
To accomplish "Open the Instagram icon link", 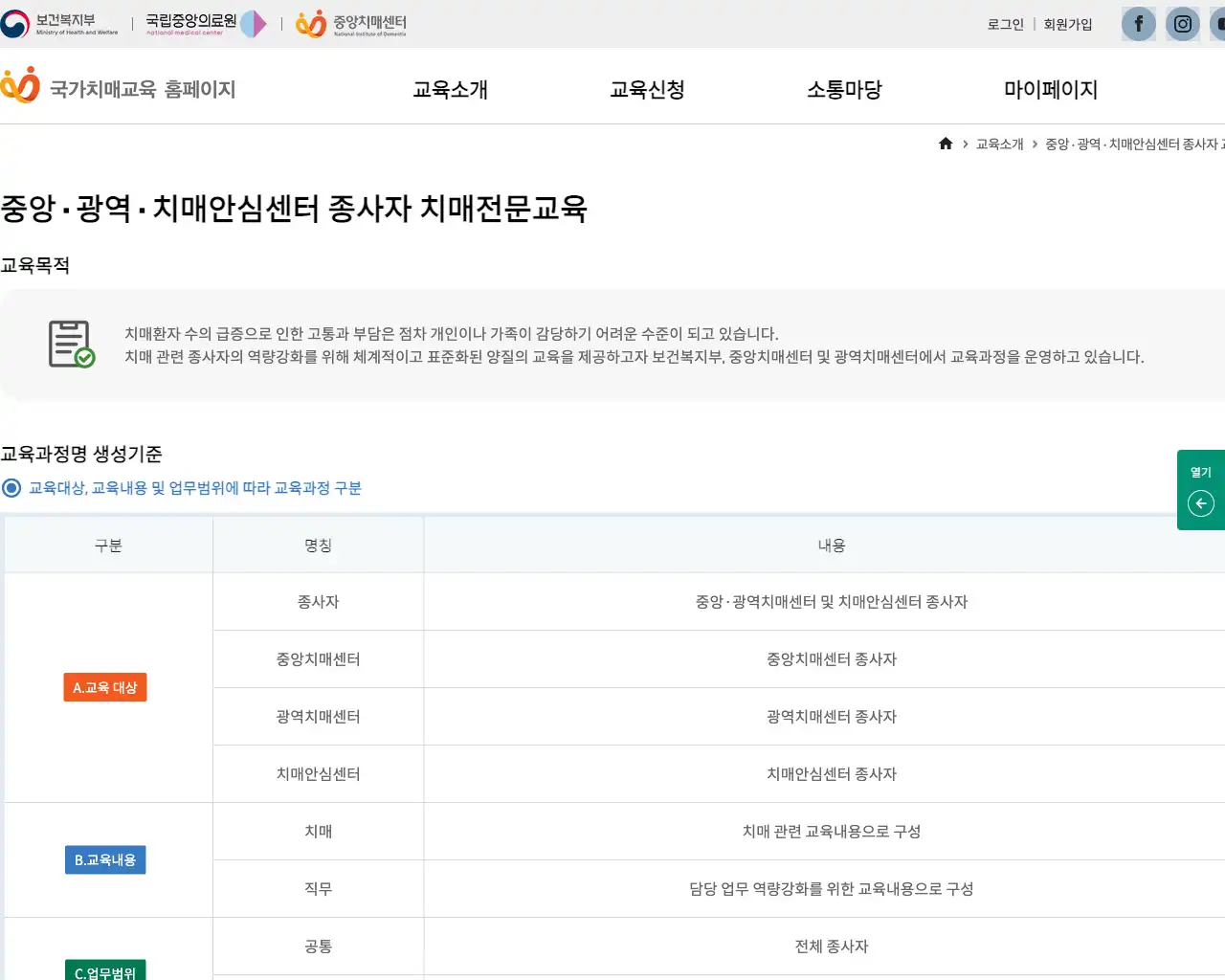I will tap(1183, 24).
